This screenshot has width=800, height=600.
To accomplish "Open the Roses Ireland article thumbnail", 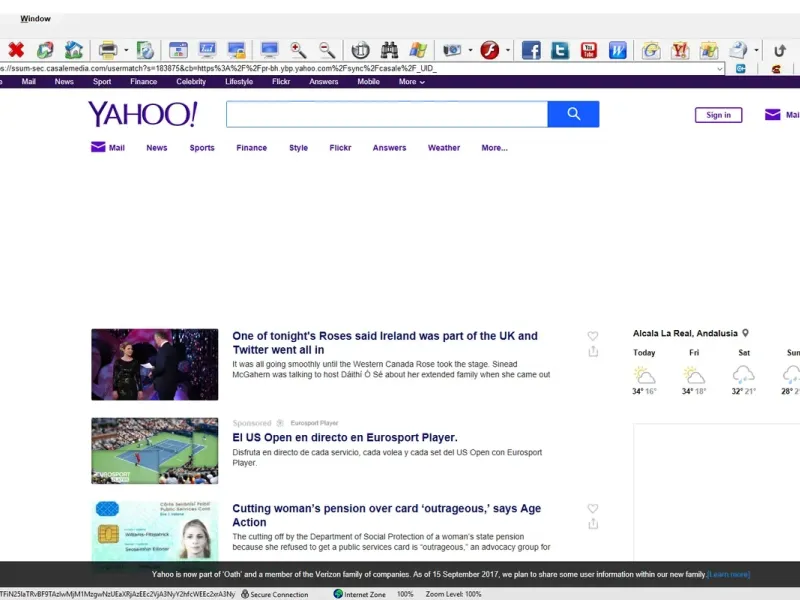I will (155, 364).
